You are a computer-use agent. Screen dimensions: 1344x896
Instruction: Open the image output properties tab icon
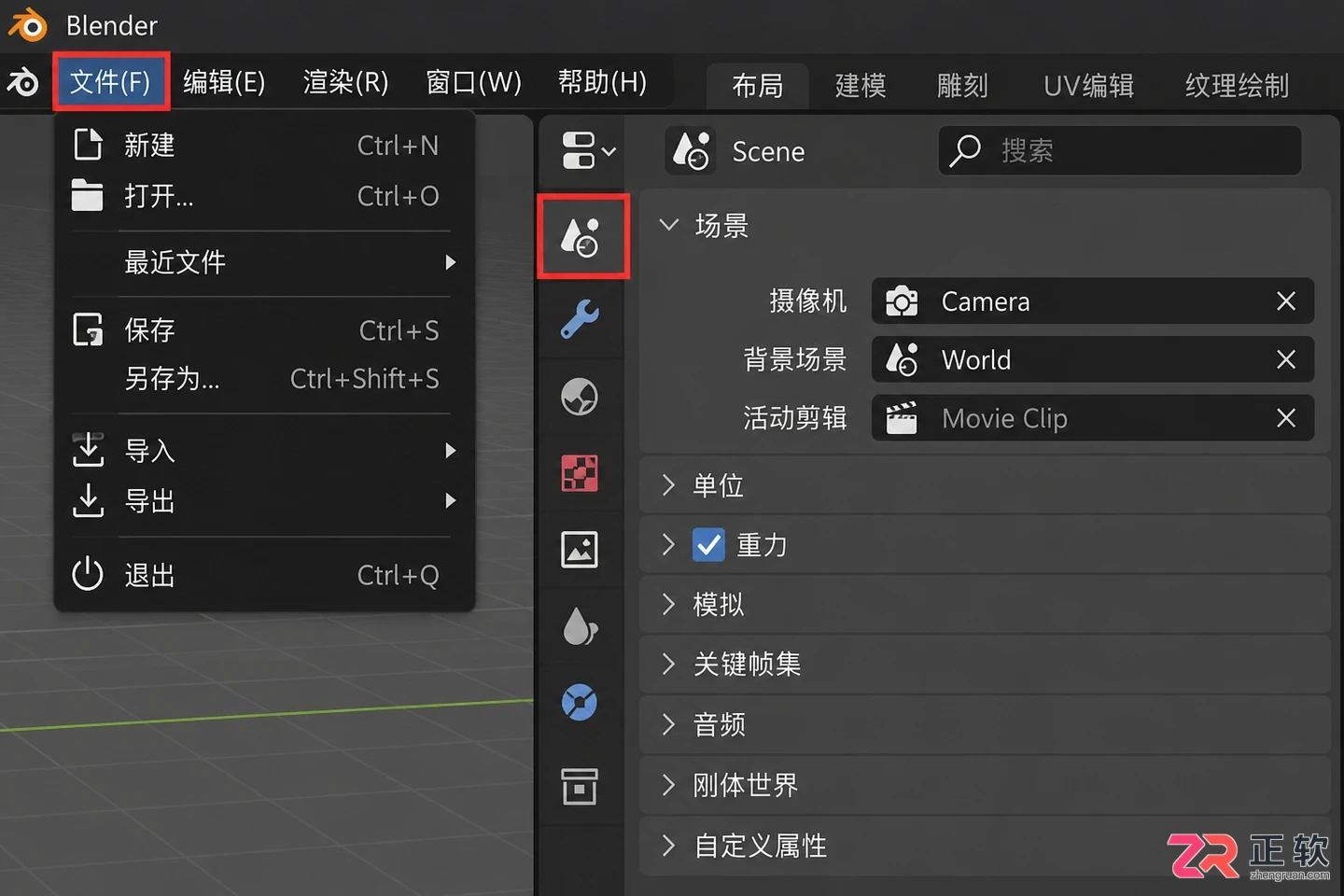pyautogui.click(x=580, y=550)
